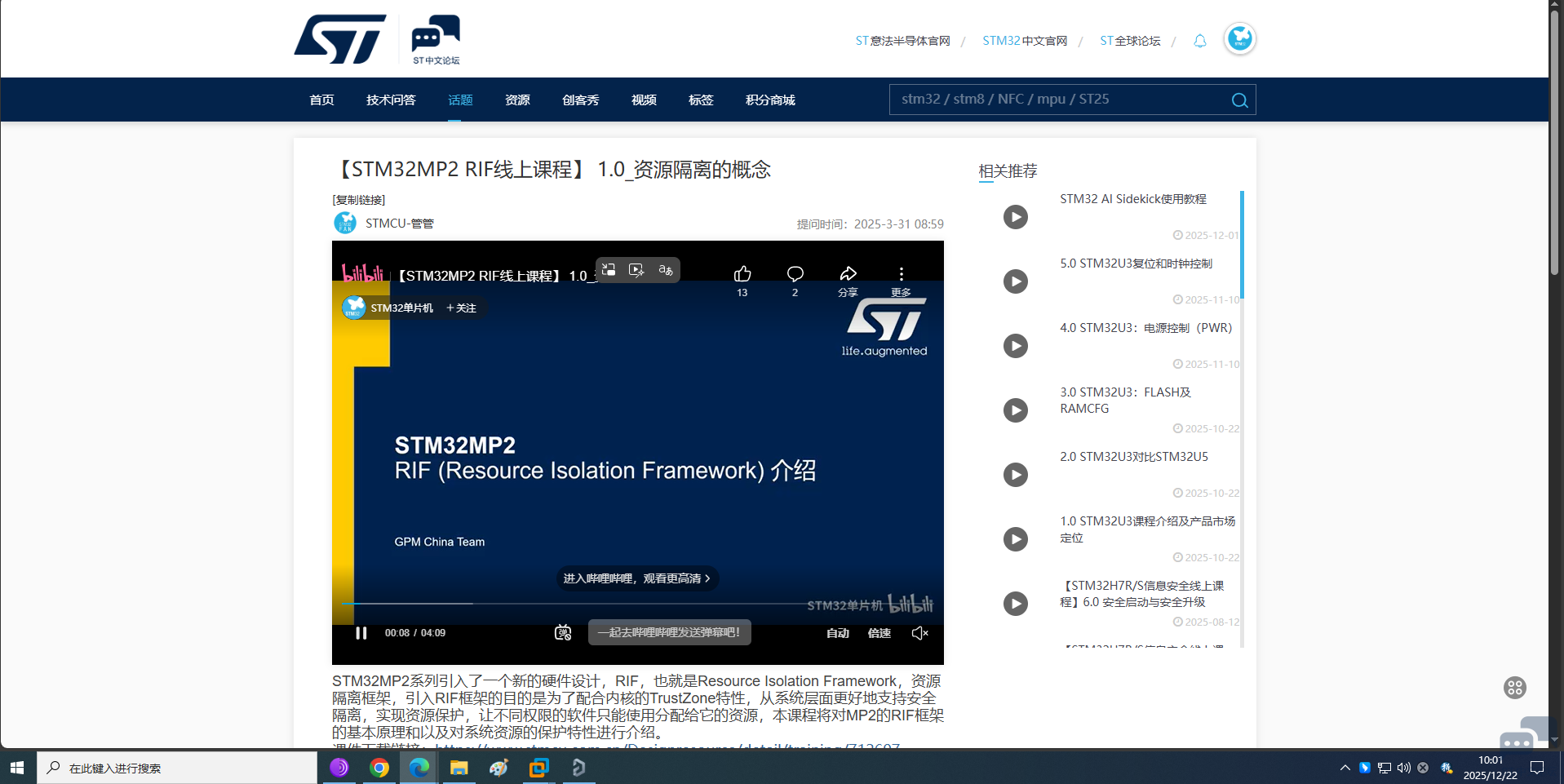Open the 倍速 playback speed menu
This screenshot has height=784, width=1564.
(x=879, y=633)
